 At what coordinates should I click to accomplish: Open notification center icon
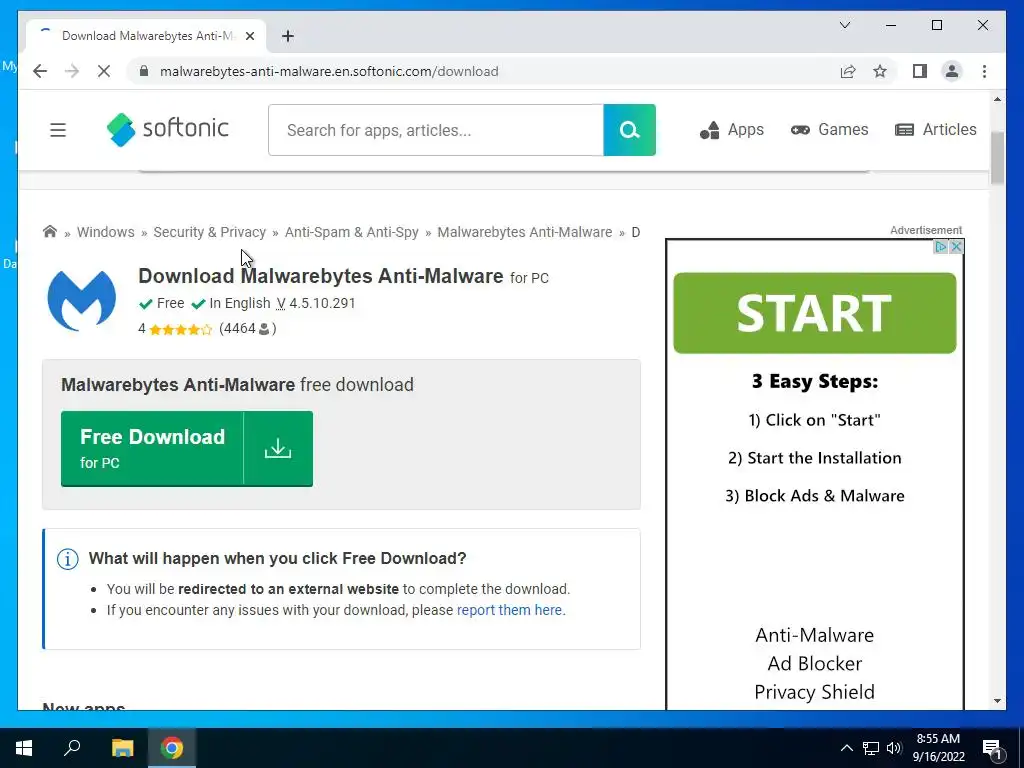(992, 748)
